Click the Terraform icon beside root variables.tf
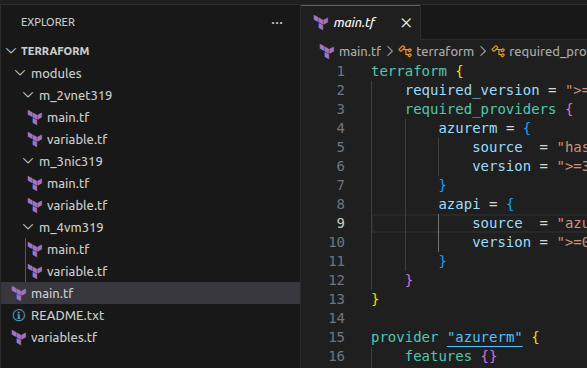 coord(19,338)
